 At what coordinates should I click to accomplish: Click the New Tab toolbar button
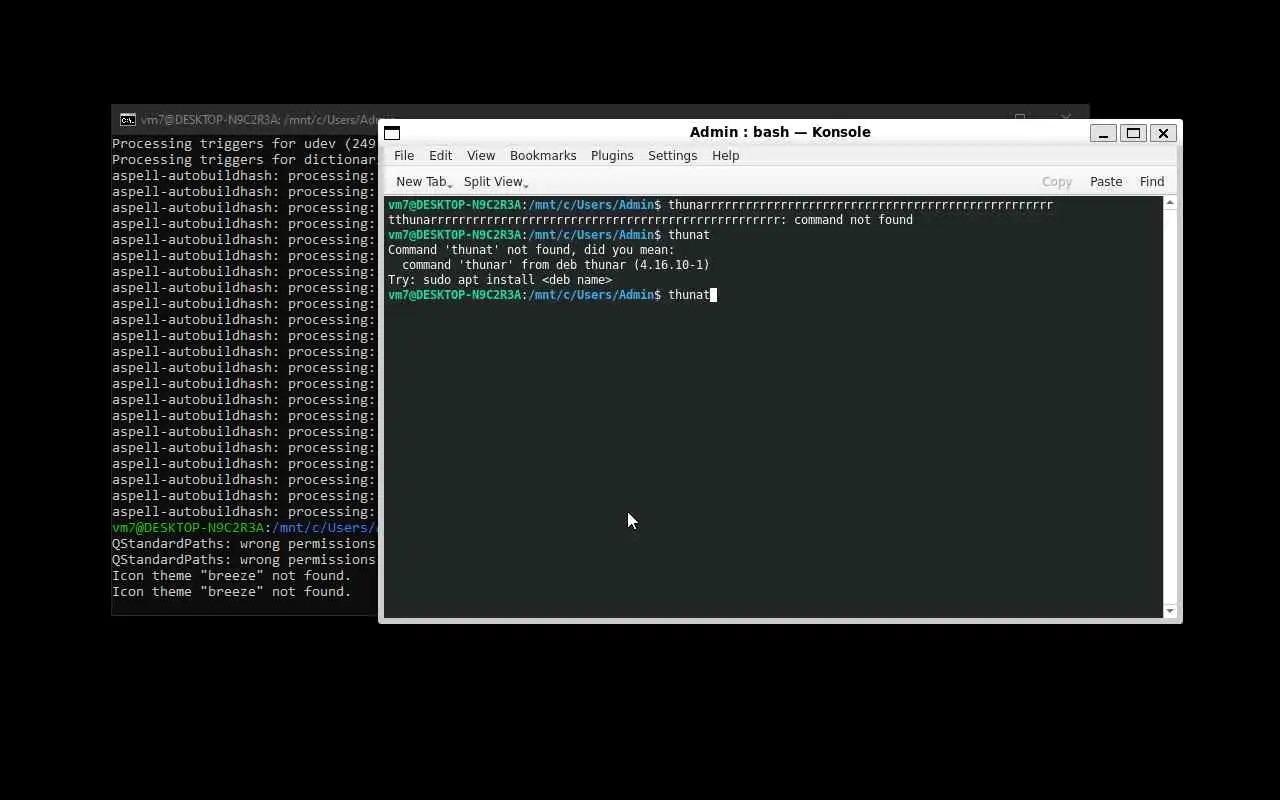423,182
